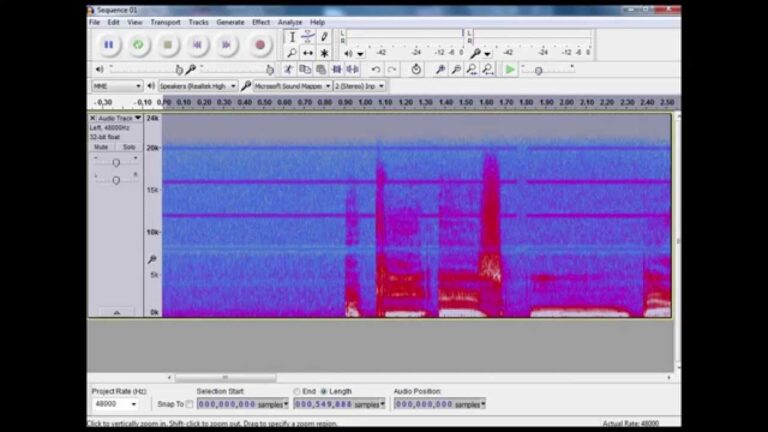Enable the Snap To checkbox

(x=190, y=405)
